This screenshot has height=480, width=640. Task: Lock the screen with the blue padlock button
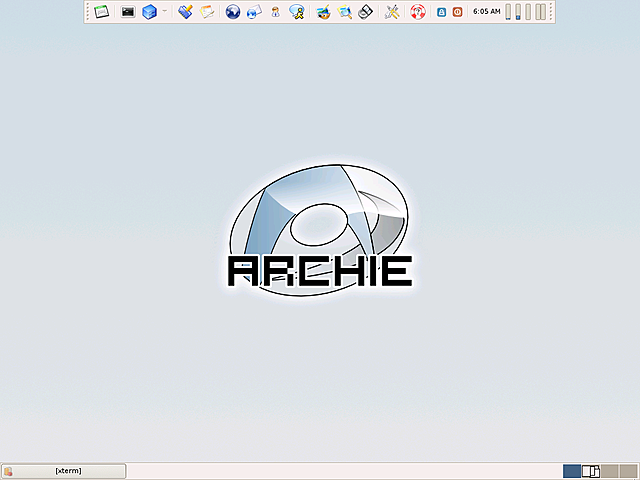pyautogui.click(x=441, y=12)
